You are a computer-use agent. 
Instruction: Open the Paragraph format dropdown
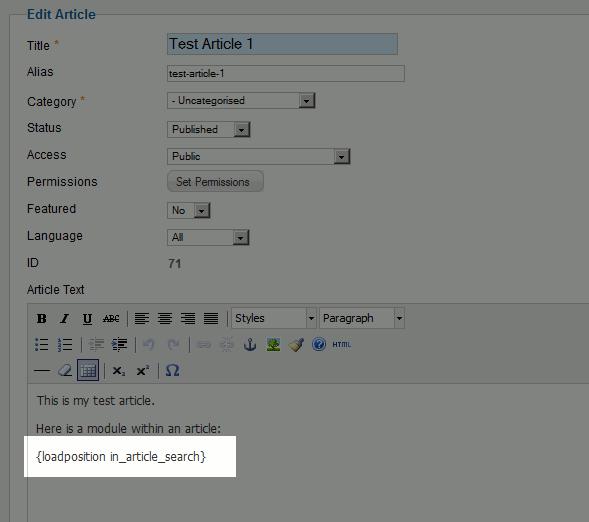362,318
